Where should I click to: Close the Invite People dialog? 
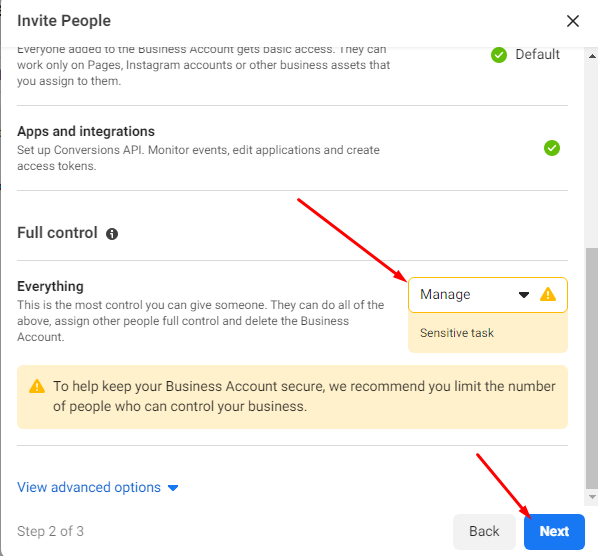tap(572, 21)
